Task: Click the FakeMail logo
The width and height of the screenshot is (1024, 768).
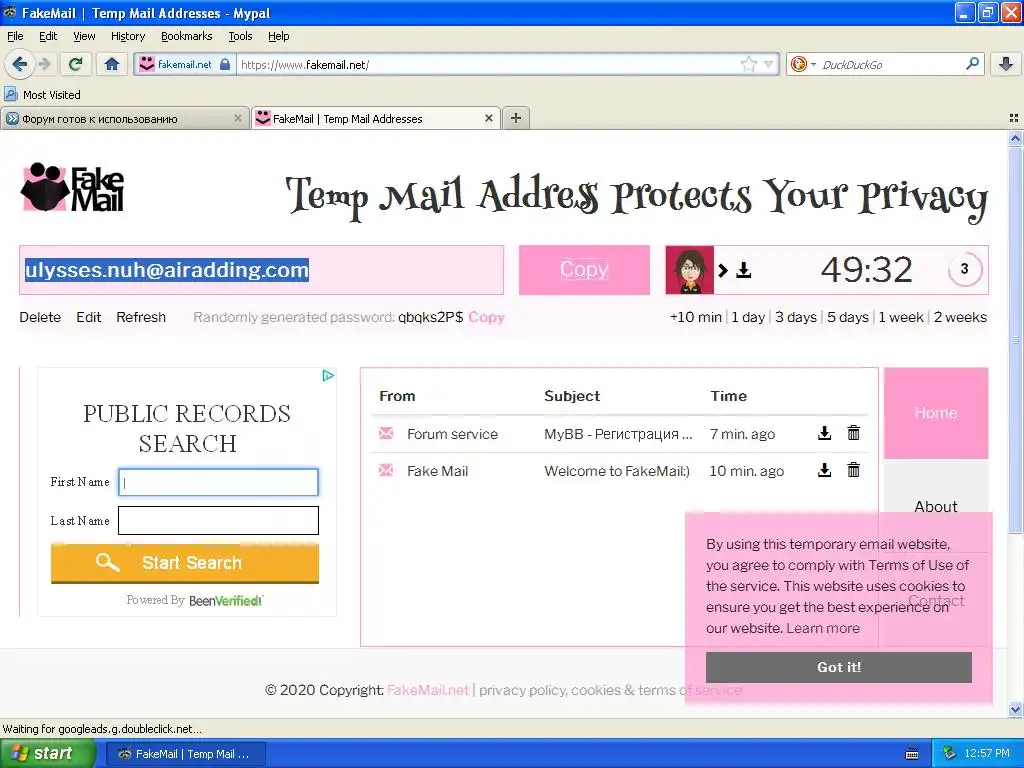Action: [x=72, y=188]
